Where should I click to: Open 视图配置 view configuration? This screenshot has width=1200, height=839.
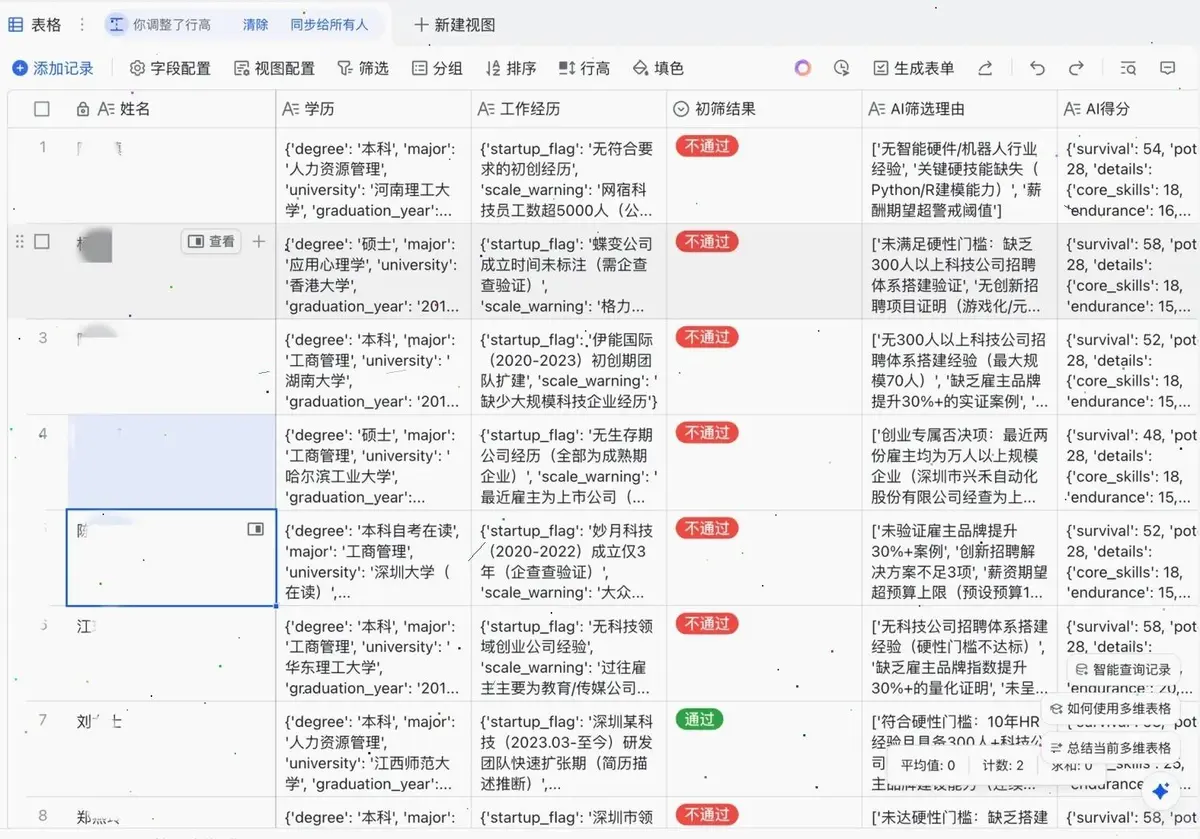(274, 68)
